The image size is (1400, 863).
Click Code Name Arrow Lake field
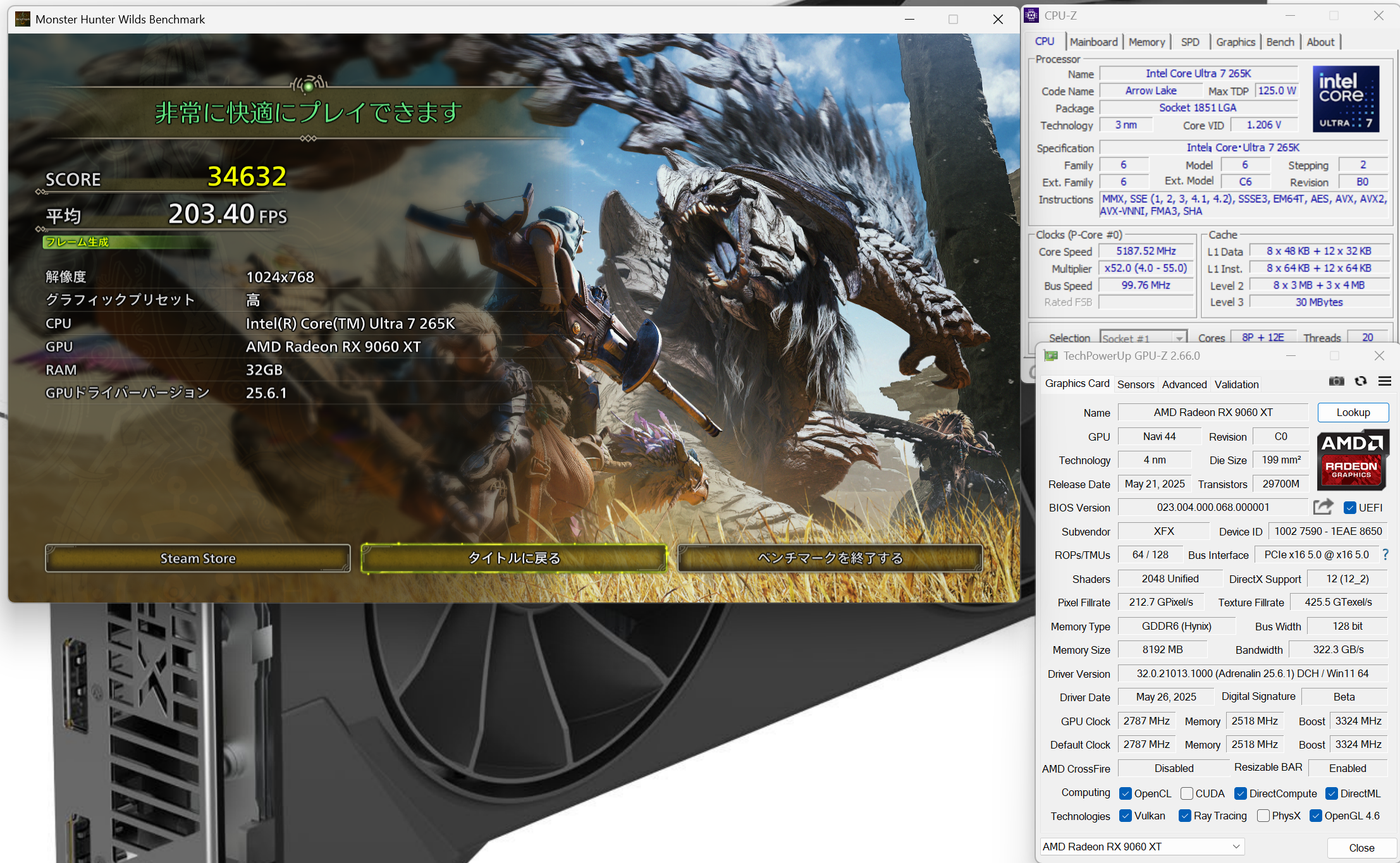(x=1151, y=90)
